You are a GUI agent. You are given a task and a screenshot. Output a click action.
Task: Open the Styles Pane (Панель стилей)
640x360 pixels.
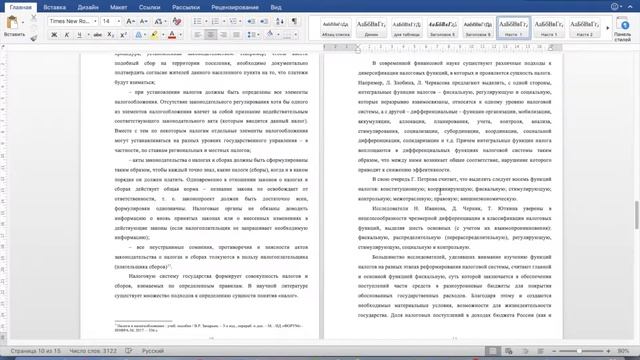click(x=623, y=29)
